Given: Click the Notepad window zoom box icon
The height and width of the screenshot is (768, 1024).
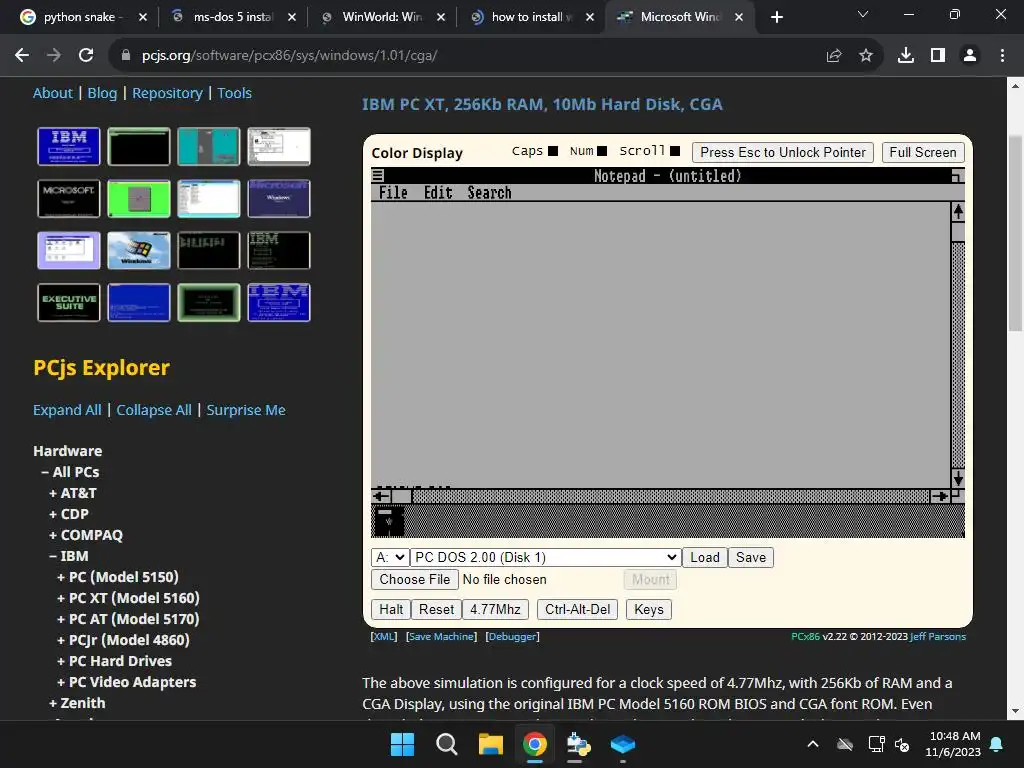Looking at the screenshot, I should (957, 176).
